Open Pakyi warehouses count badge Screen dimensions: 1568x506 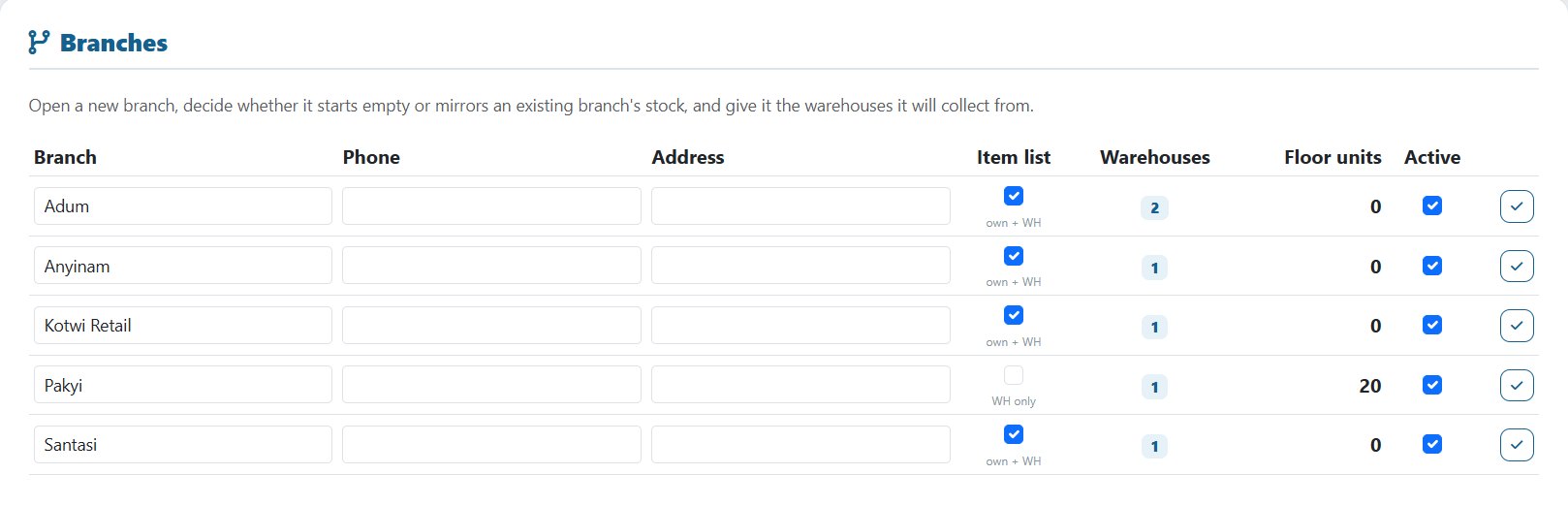1154,387
